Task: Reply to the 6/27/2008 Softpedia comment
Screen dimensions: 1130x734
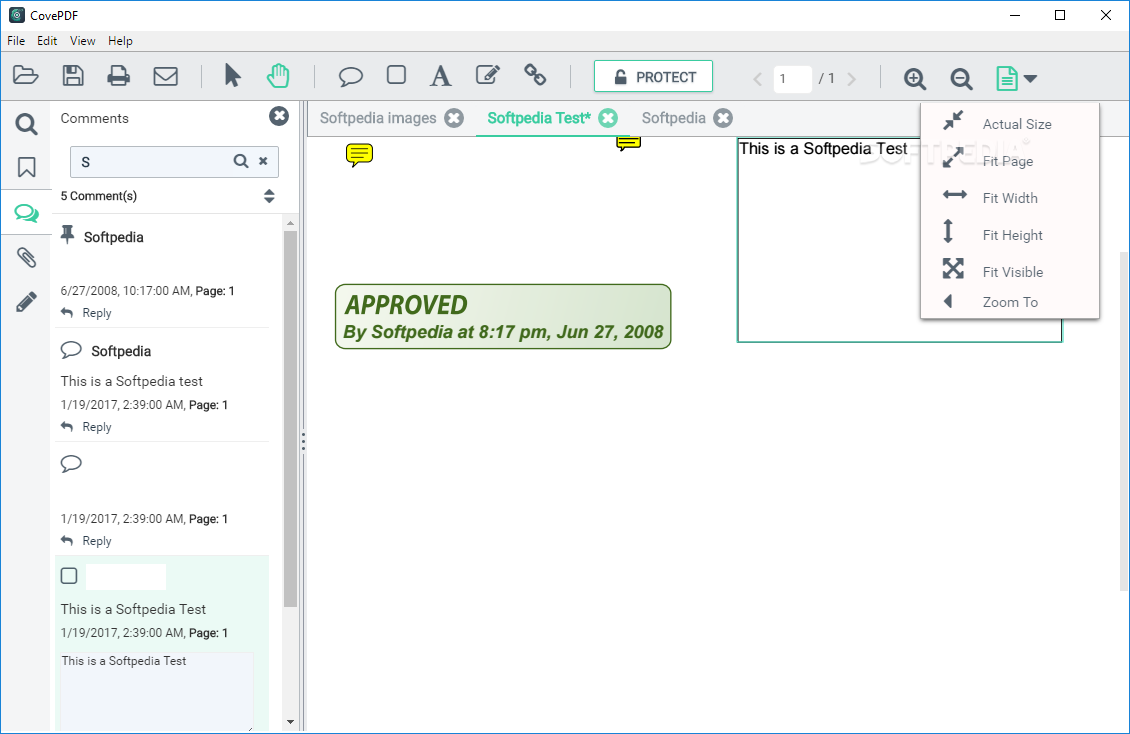Action: (x=86, y=313)
